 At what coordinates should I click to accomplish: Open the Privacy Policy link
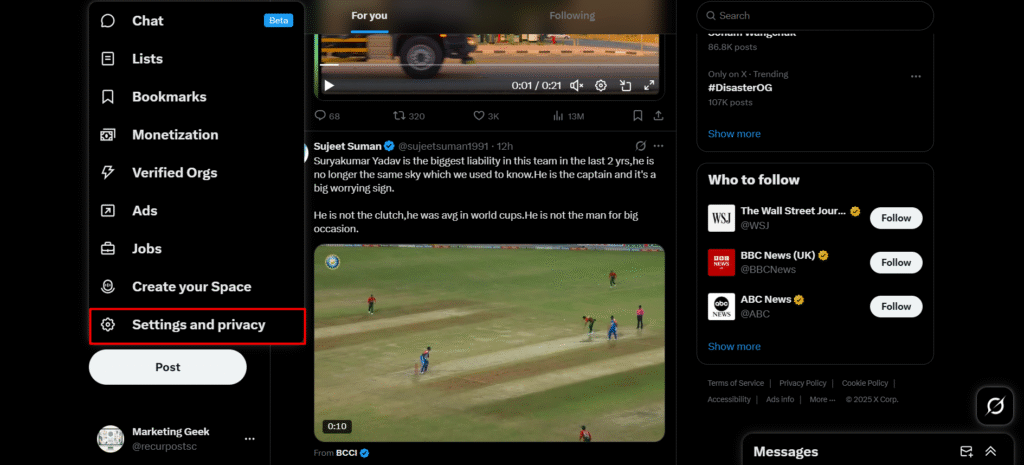(x=803, y=383)
